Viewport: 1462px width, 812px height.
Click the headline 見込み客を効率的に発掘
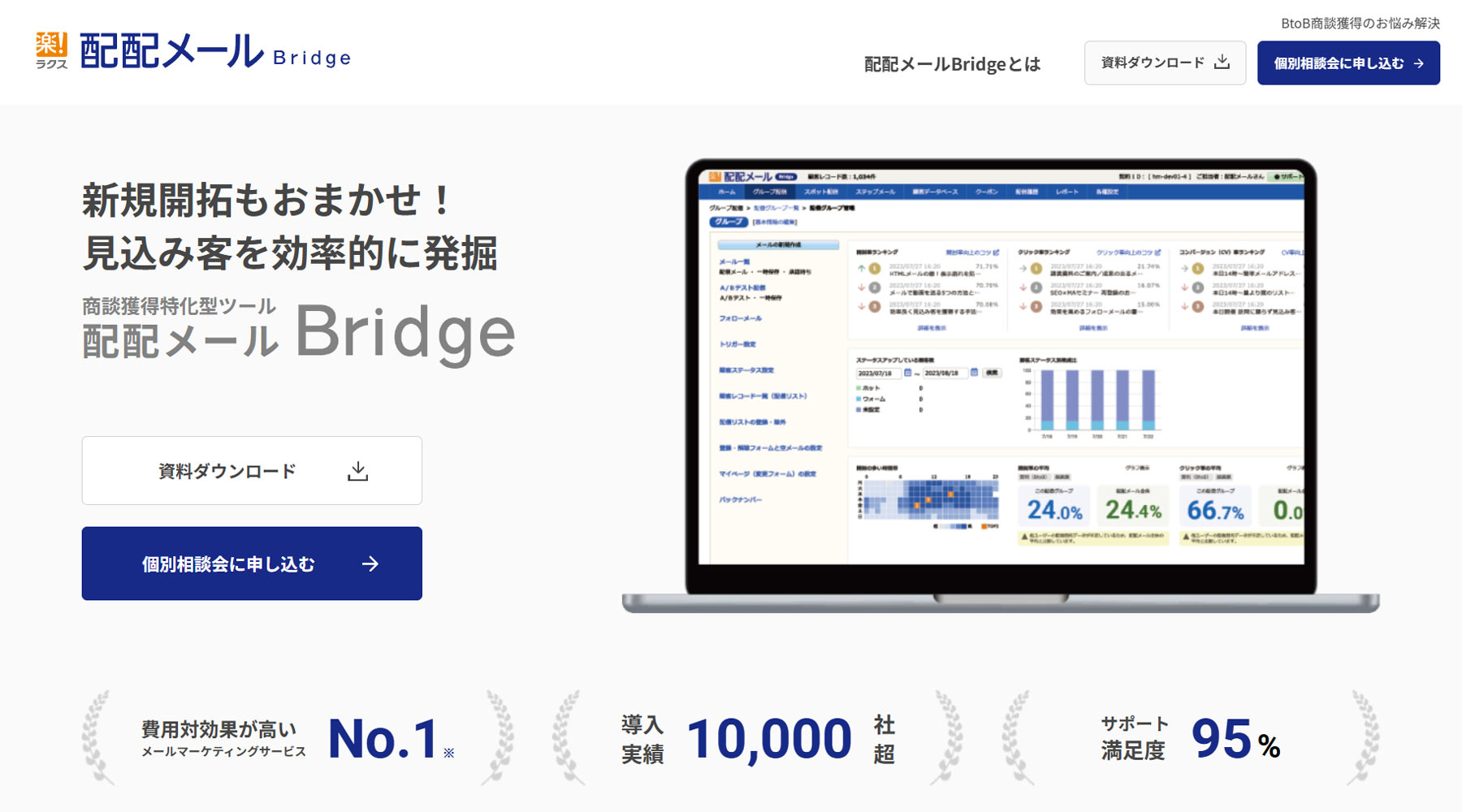click(290, 253)
